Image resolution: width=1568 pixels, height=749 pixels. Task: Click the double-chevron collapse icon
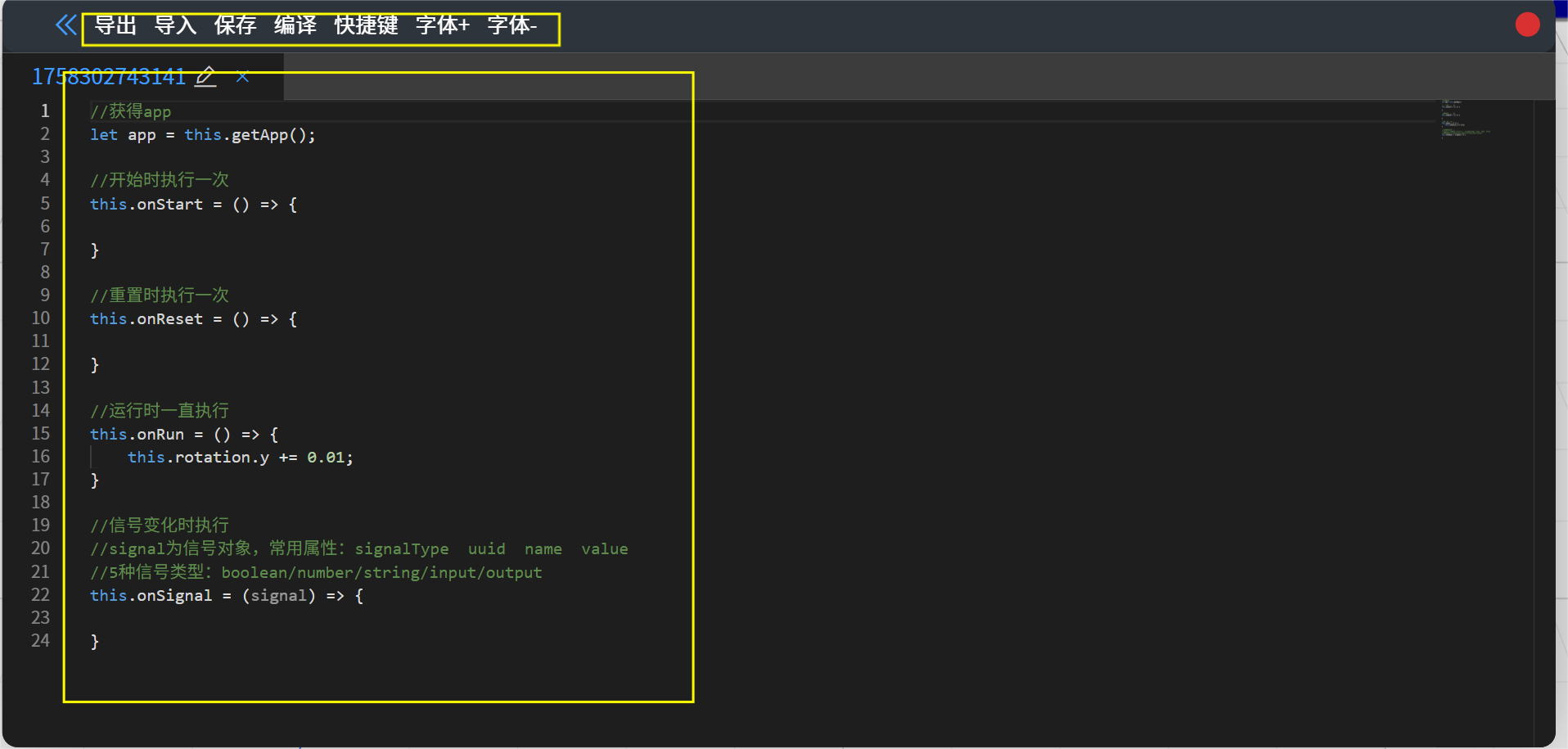coord(65,25)
